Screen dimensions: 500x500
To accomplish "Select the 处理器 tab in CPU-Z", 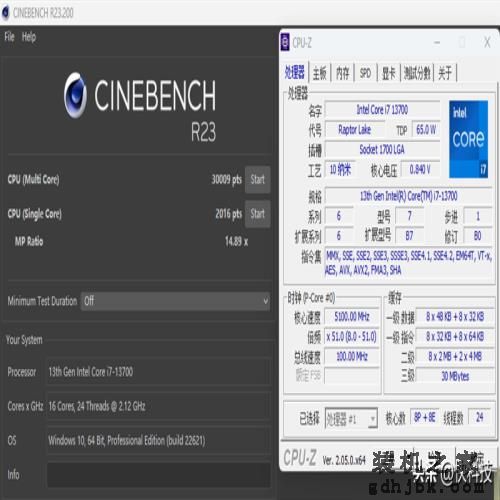I will [x=295, y=72].
